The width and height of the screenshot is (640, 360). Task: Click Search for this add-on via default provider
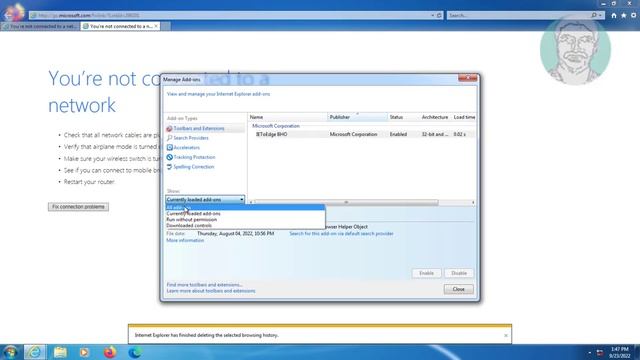341,234
